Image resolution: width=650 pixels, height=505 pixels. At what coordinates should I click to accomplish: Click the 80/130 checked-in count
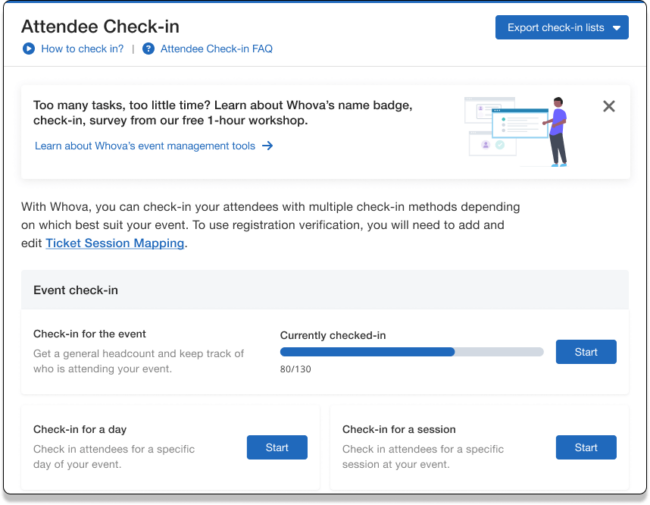(x=296, y=369)
